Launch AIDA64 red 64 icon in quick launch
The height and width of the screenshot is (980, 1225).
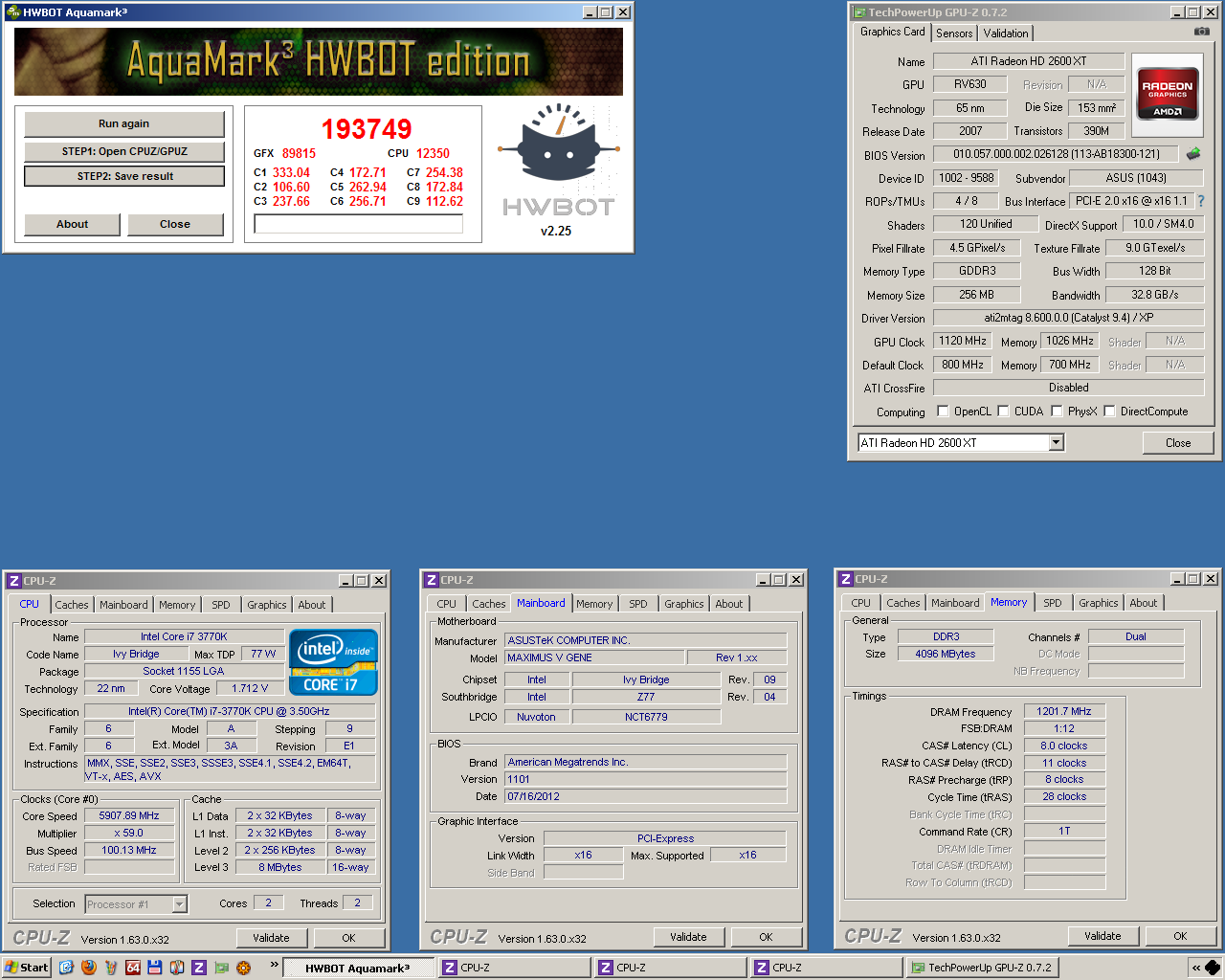133,968
